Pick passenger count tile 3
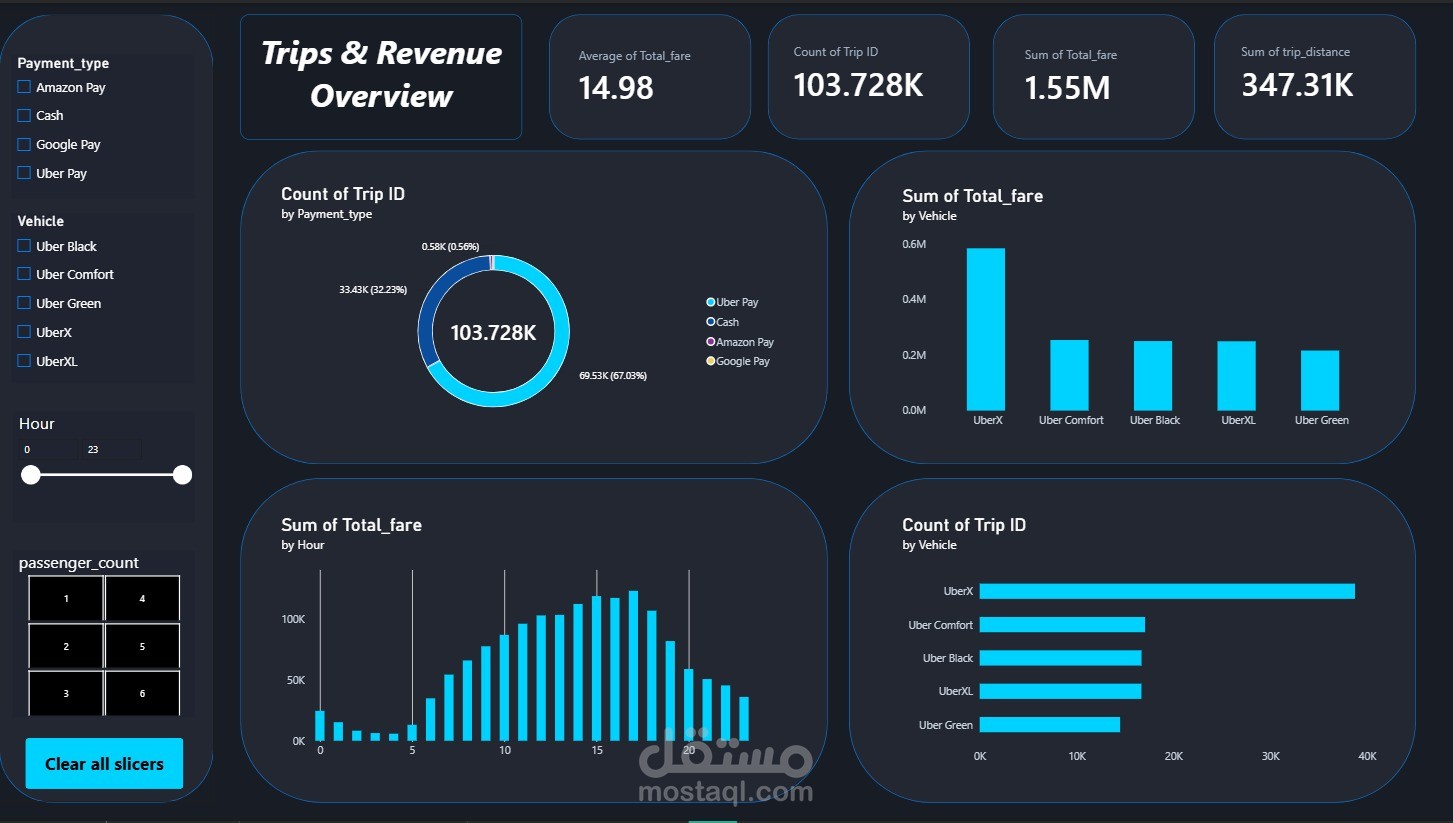 click(x=66, y=693)
